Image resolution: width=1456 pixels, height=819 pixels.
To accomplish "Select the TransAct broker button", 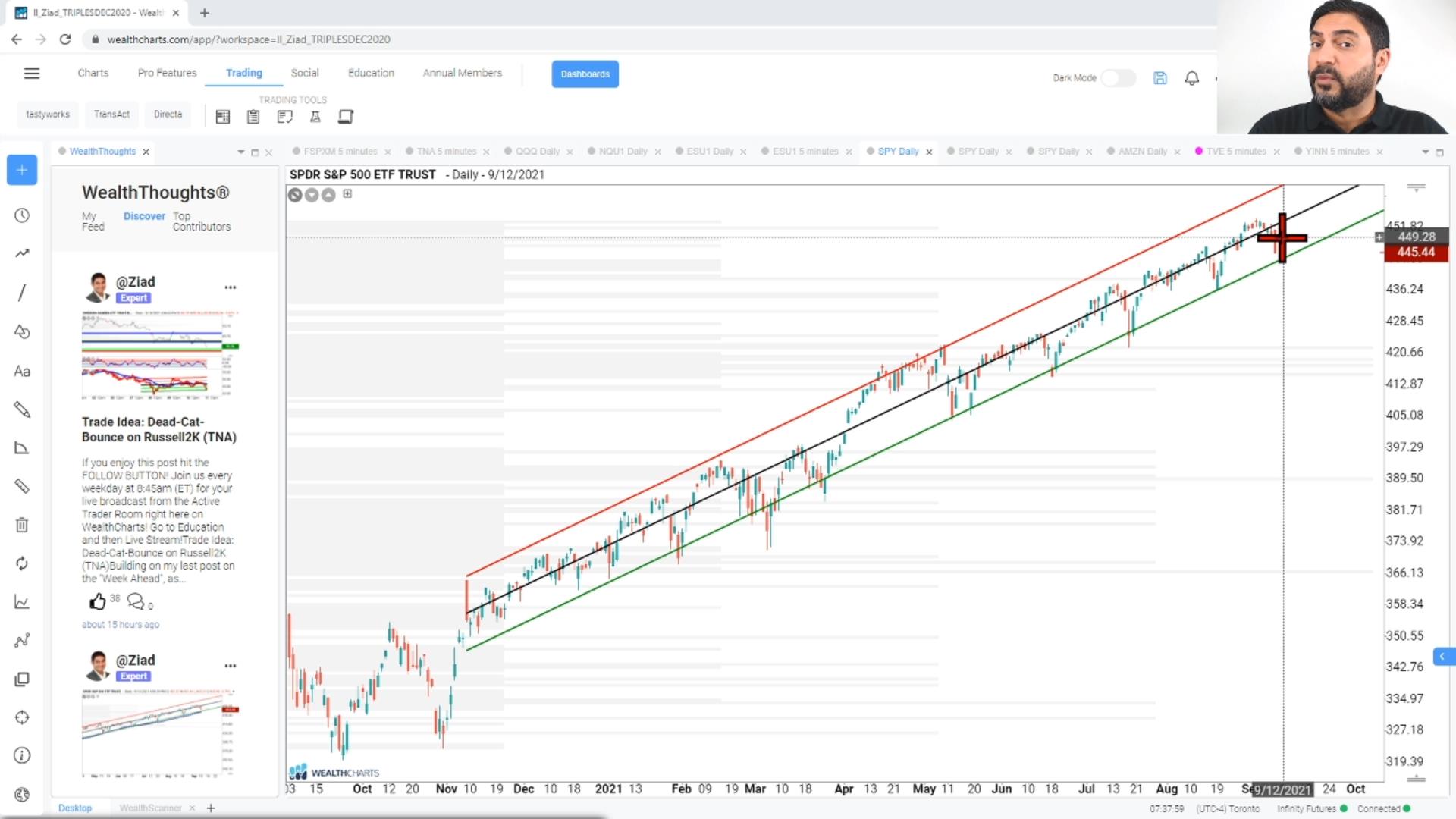I will pyautogui.click(x=111, y=115).
